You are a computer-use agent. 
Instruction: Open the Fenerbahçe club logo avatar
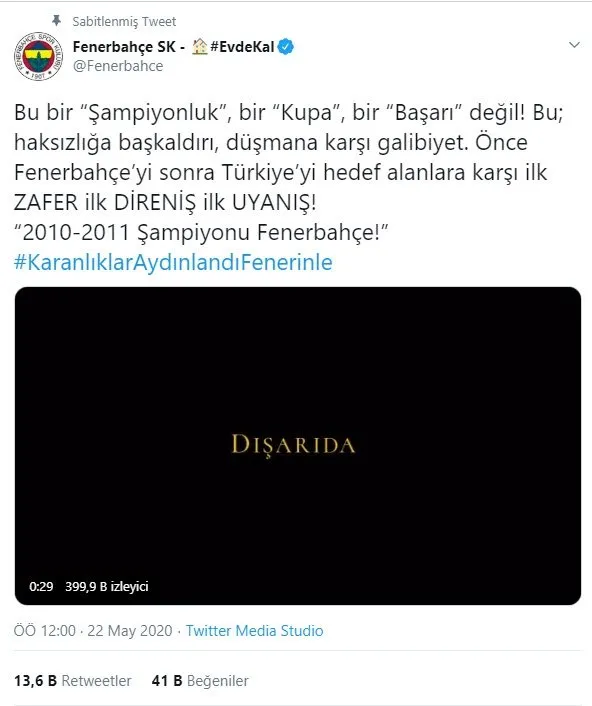point(39,56)
